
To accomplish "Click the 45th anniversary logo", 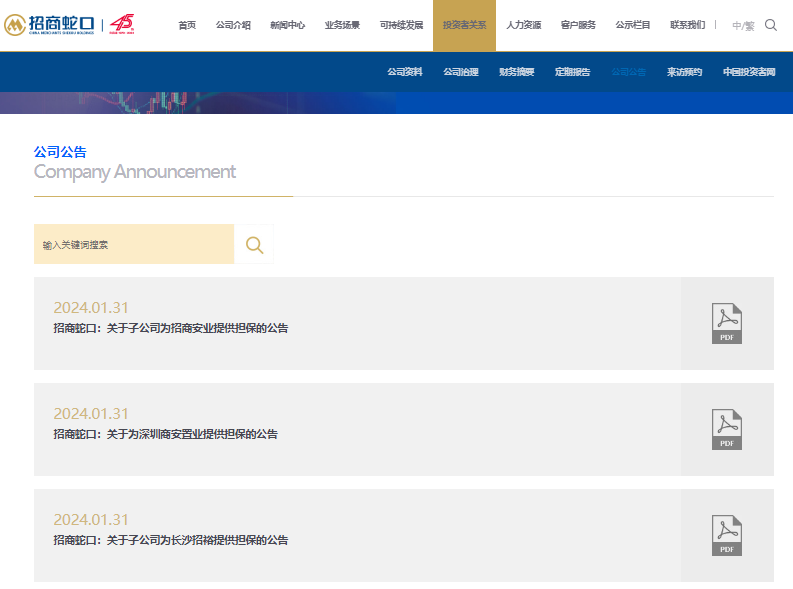I will coord(122,24).
